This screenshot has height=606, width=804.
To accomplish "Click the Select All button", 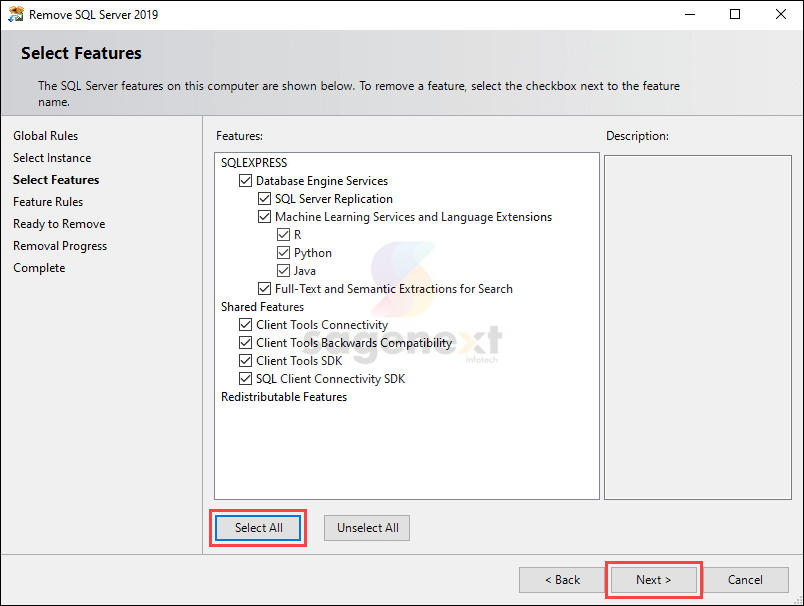I will 258,528.
